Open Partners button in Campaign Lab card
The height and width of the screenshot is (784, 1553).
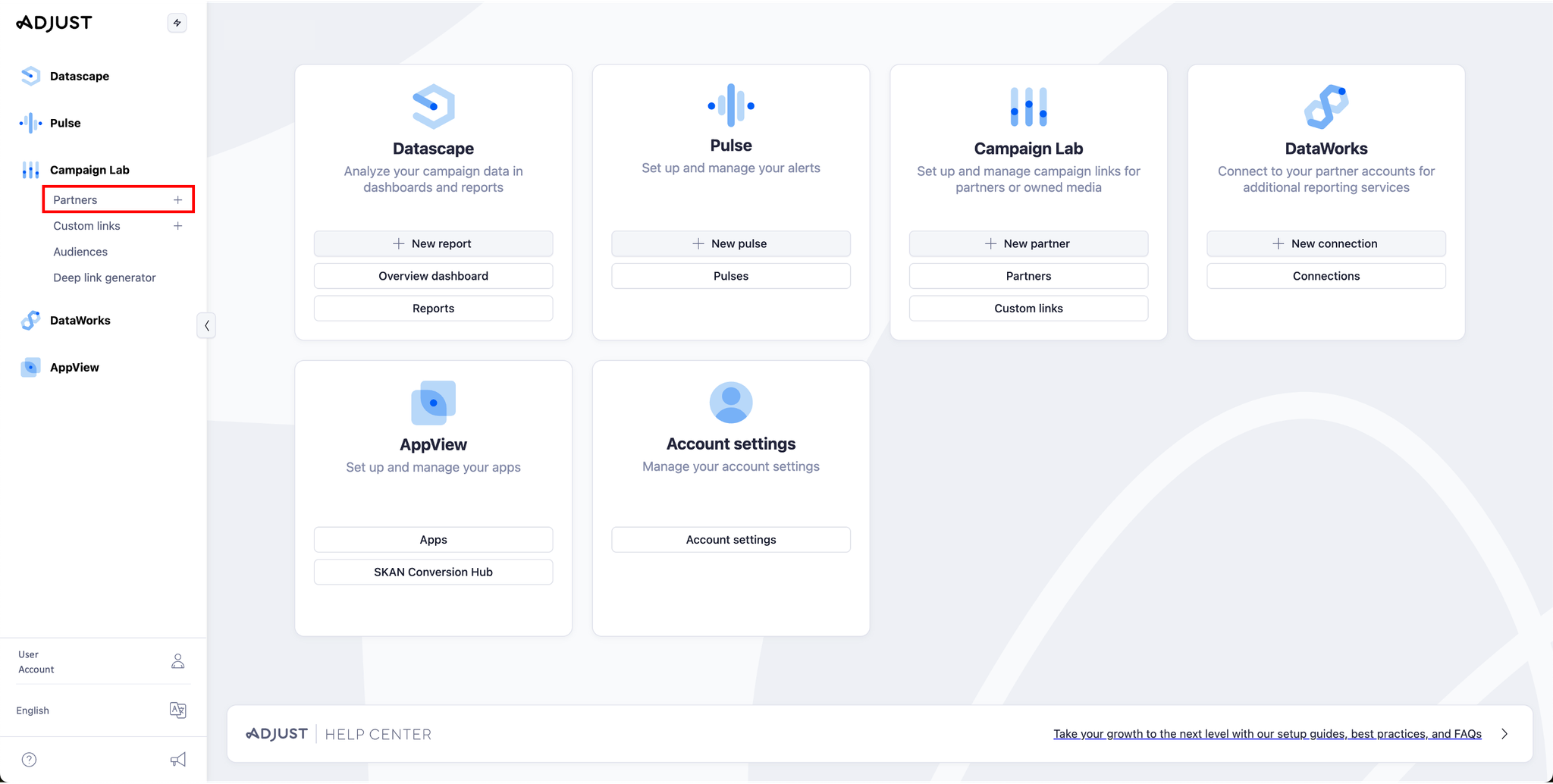click(x=1028, y=276)
